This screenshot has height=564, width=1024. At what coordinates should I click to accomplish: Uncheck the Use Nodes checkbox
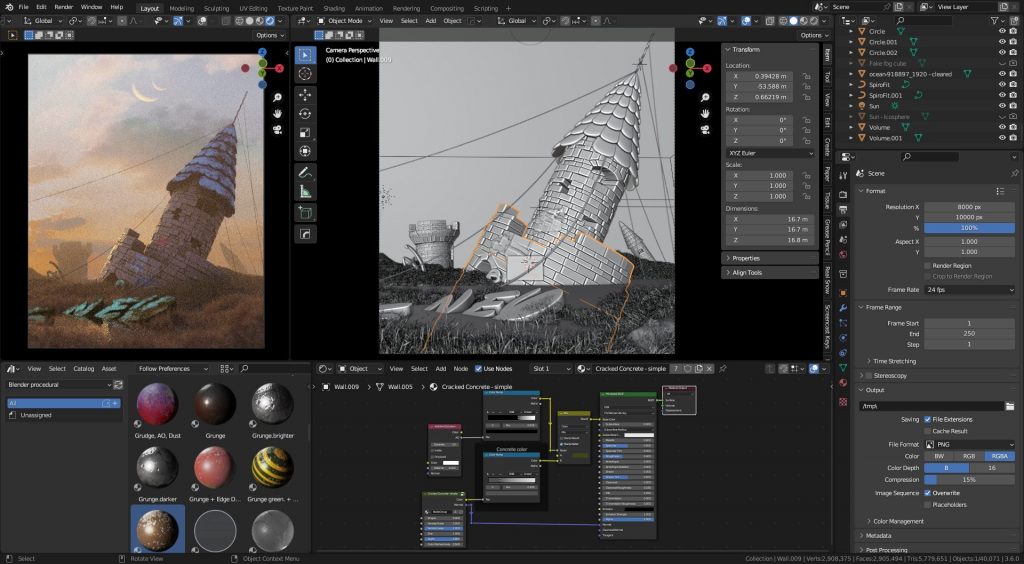pyautogui.click(x=478, y=369)
